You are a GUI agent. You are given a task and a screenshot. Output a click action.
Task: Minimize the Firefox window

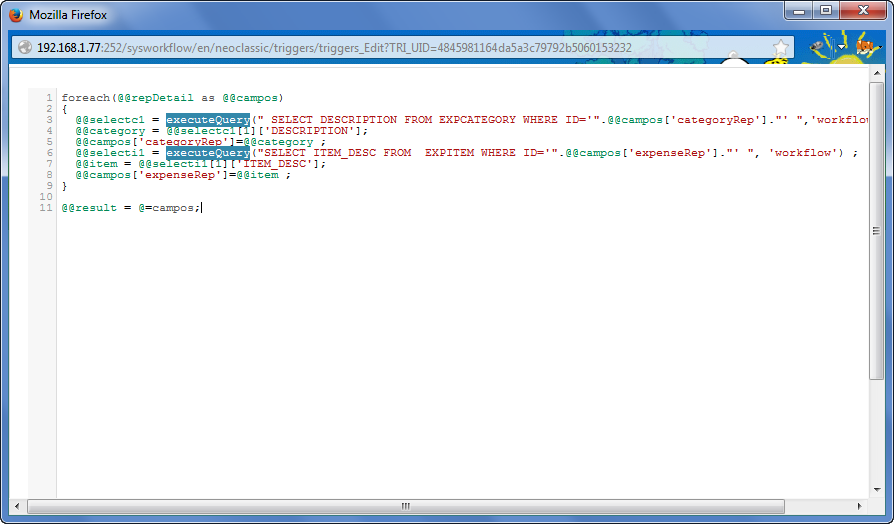pyautogui.click(x=797, y=11)
